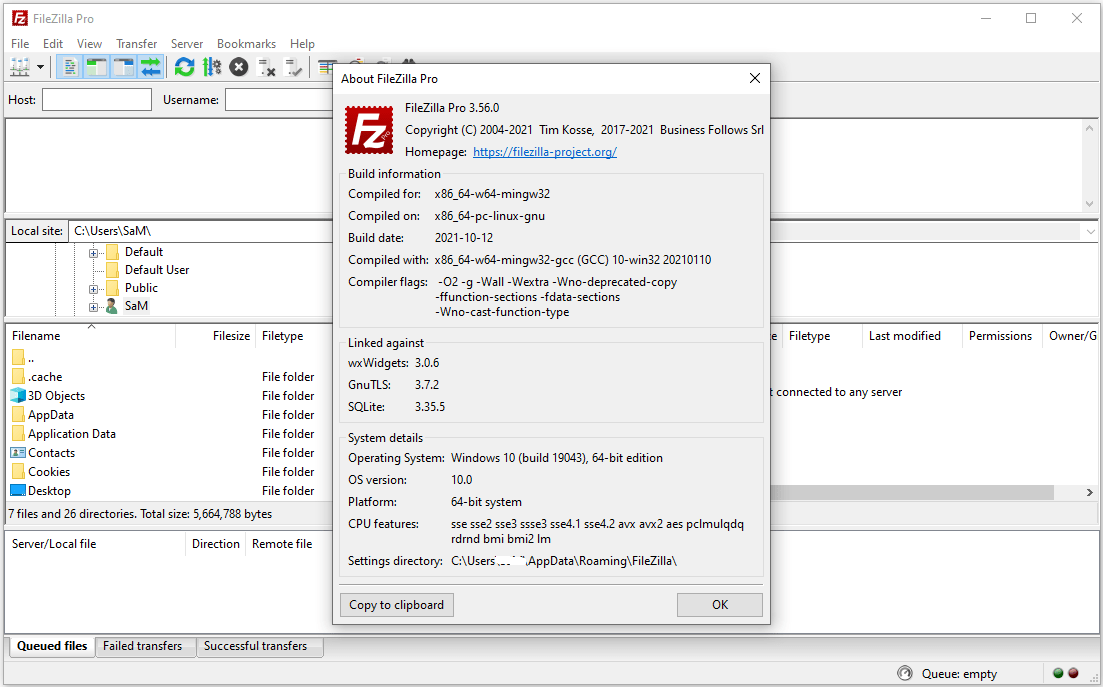The height and width of the screenshot is (687, 1103).
Task: Click the Default User folder icon
Action: tap(112, 270)
